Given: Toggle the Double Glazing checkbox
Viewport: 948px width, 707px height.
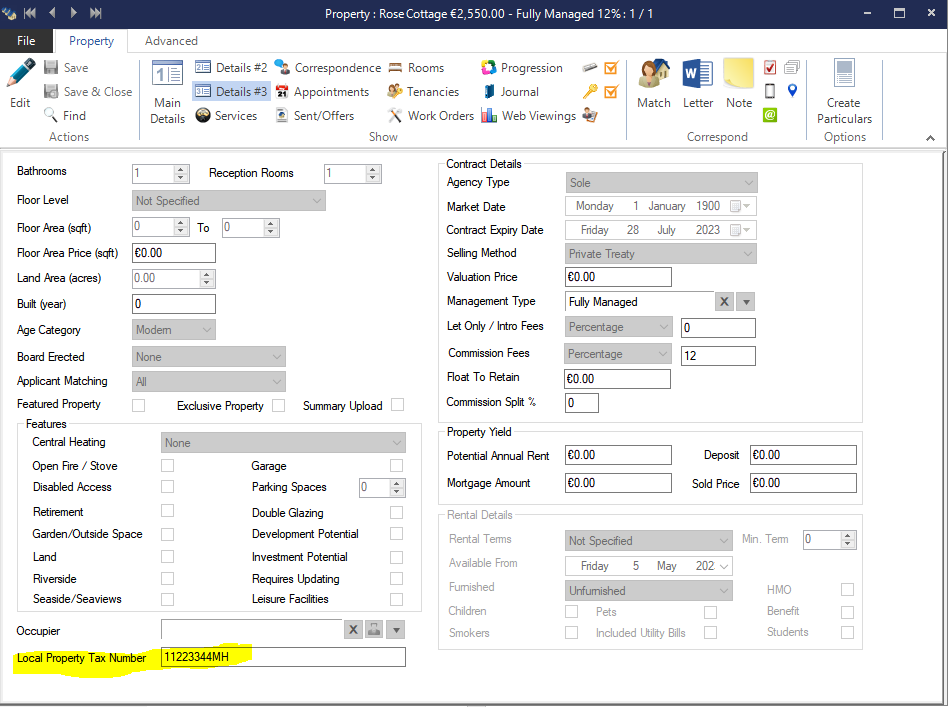Looking at the screenshot, I should coord(397,512).
